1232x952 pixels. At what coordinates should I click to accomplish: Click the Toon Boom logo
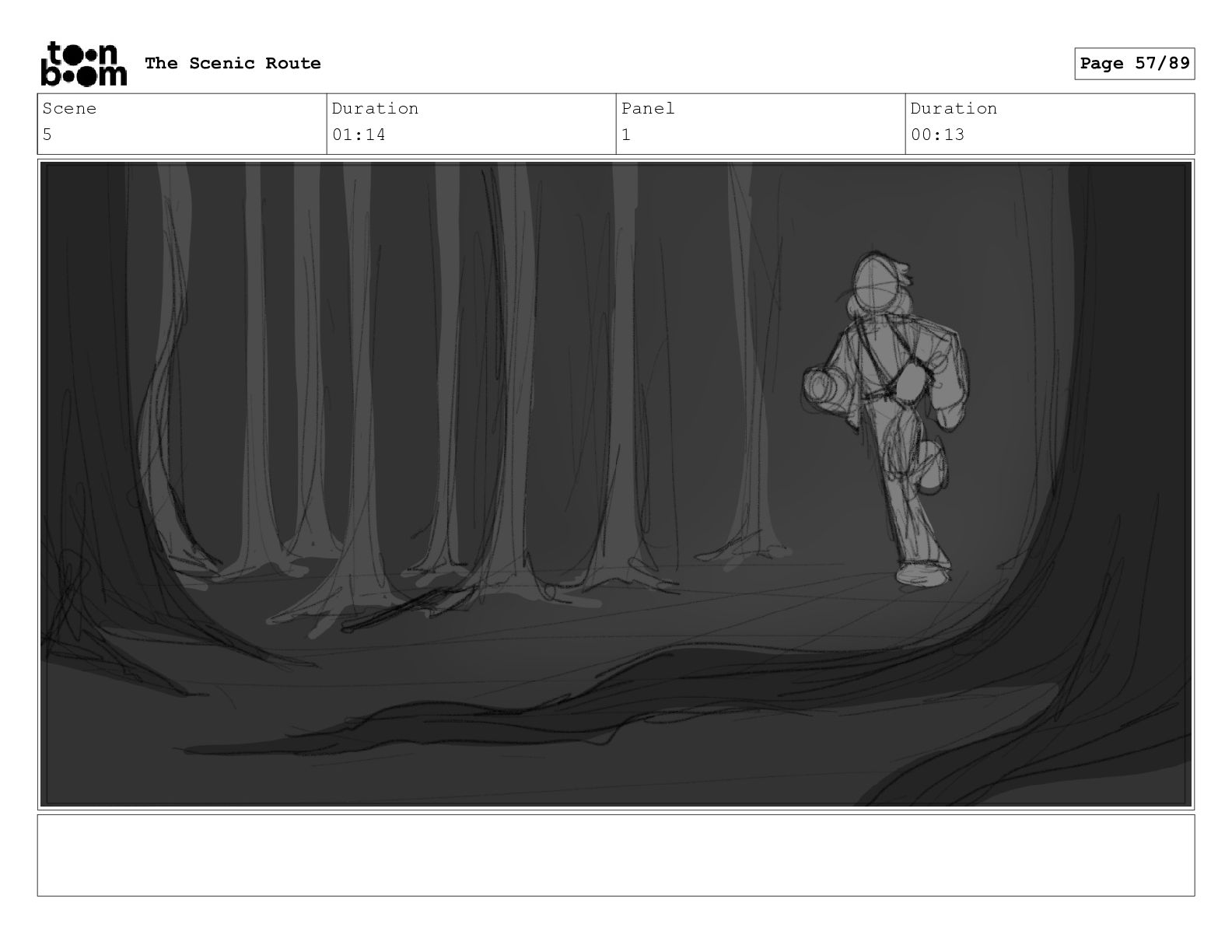point(83,64)
